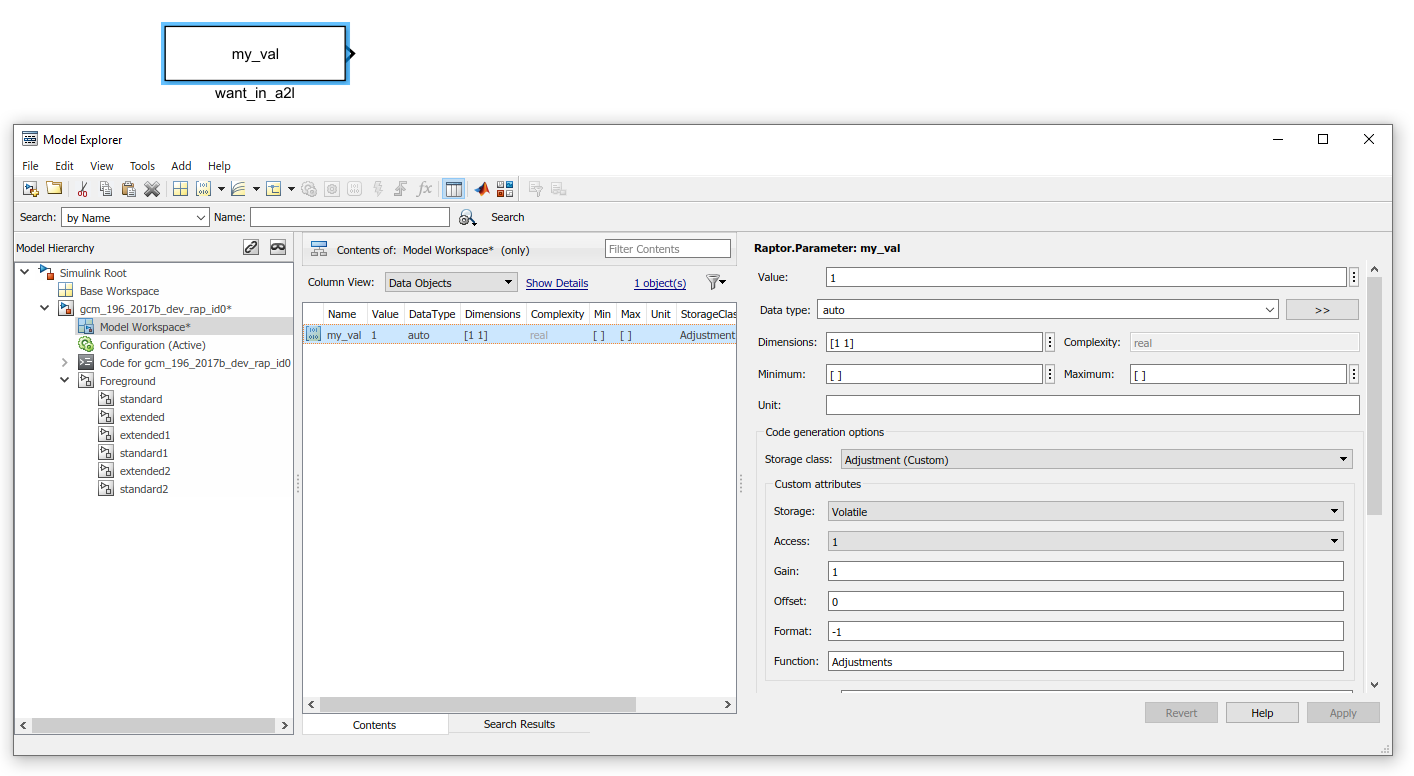This screenshot has width=1414, height=776.
Task: Open the Edit menu
Action: coord(64,166)
